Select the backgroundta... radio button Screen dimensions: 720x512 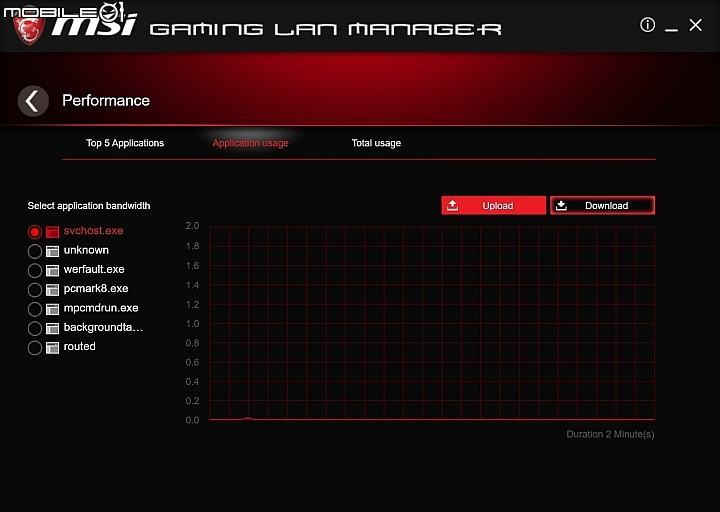[34, 328]
